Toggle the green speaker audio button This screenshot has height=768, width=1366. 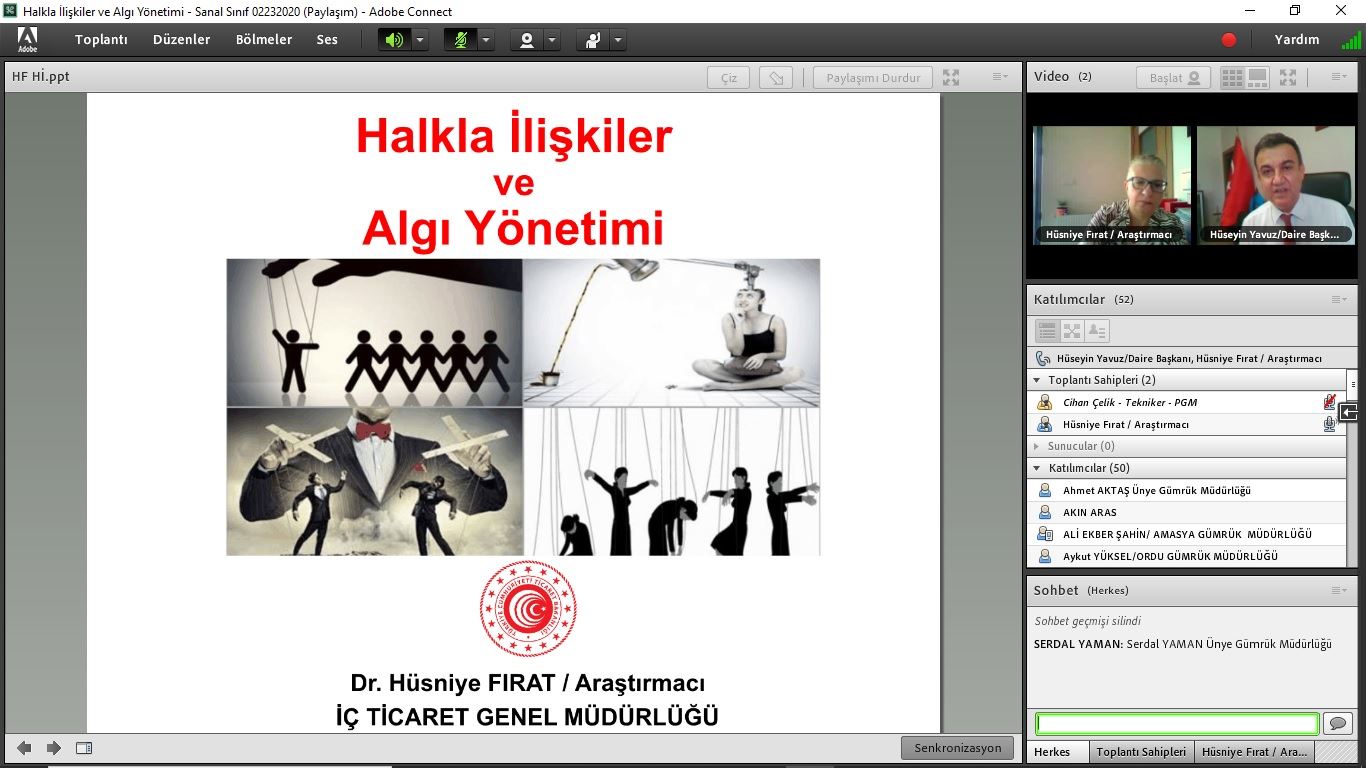pos(395,40)
